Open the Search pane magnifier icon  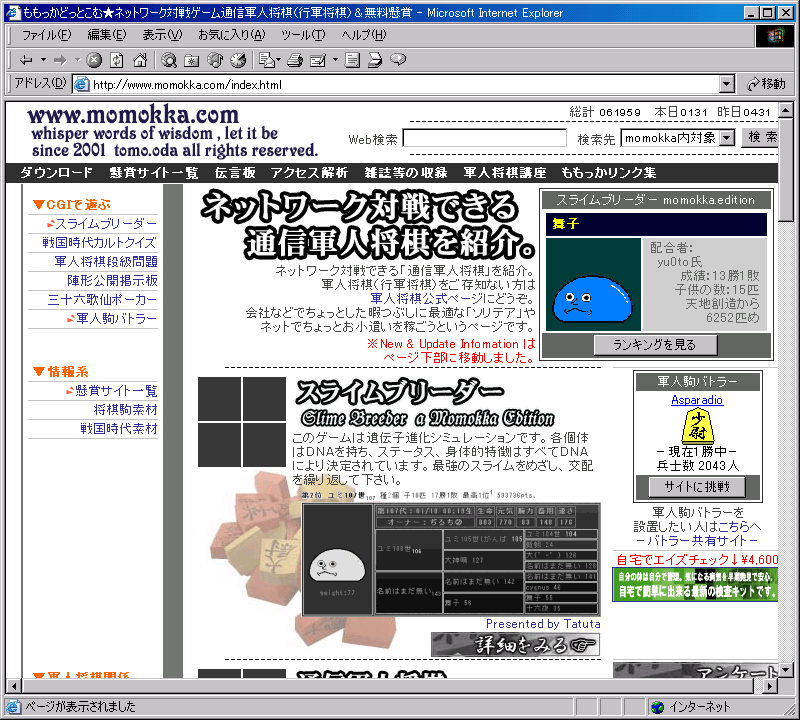click(x=169, y=60)
